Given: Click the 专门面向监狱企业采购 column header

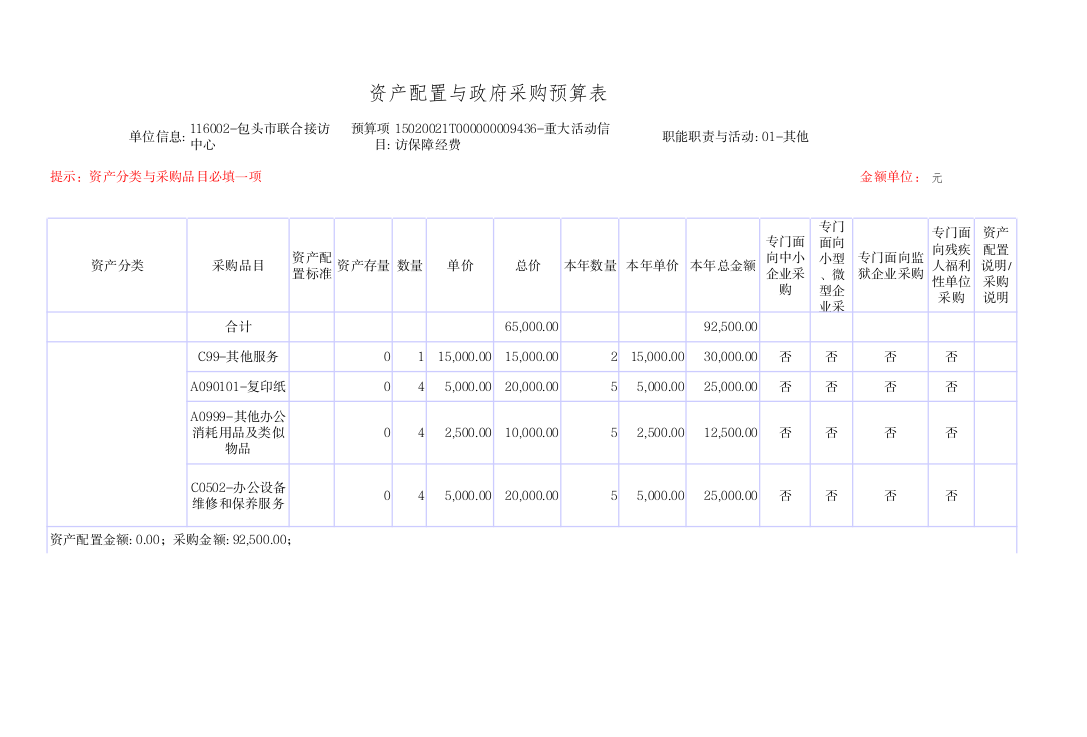Looking at the screenshot, I should [890, 265].
